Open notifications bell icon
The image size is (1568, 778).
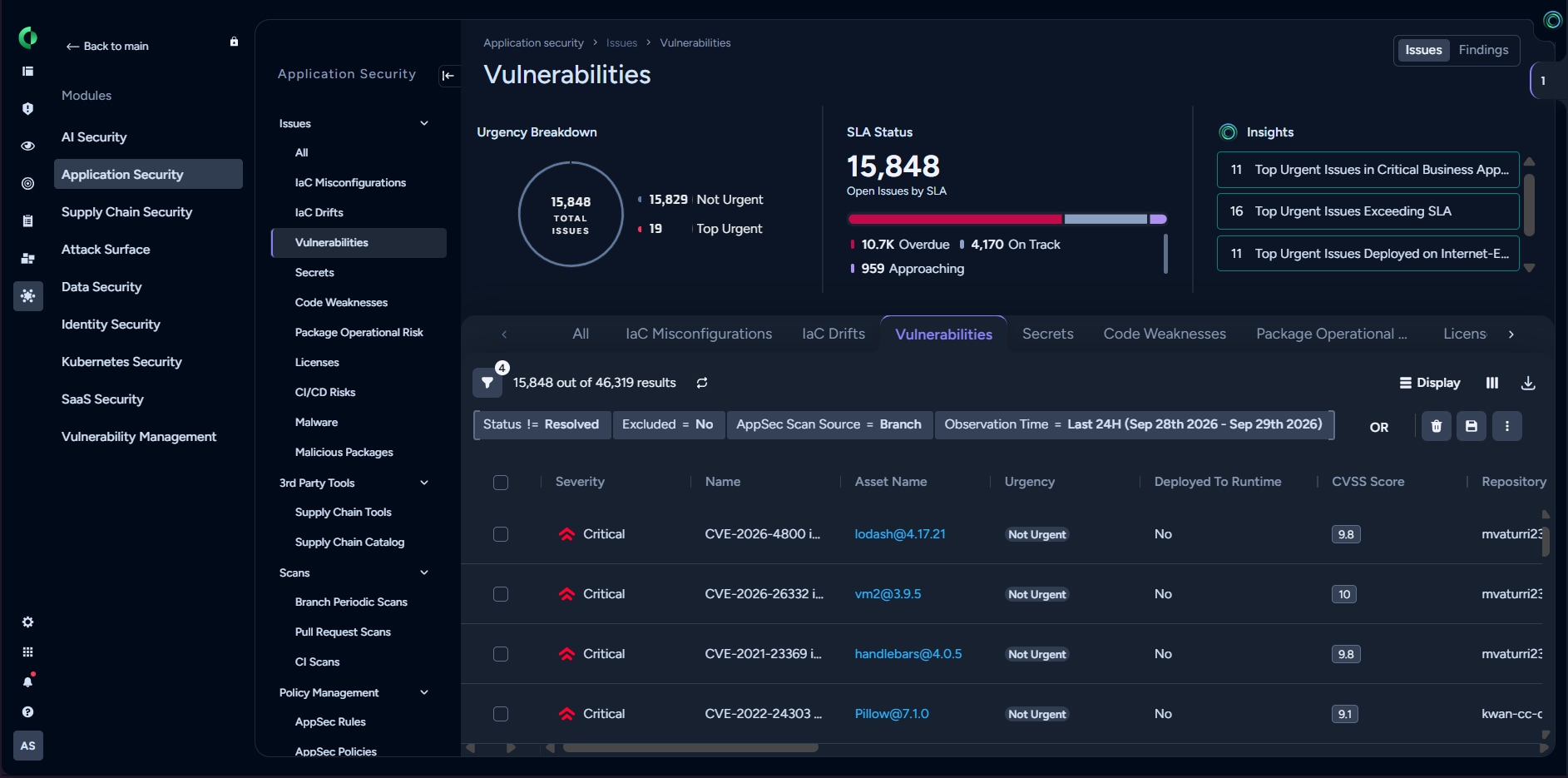[x=27, y=681]
